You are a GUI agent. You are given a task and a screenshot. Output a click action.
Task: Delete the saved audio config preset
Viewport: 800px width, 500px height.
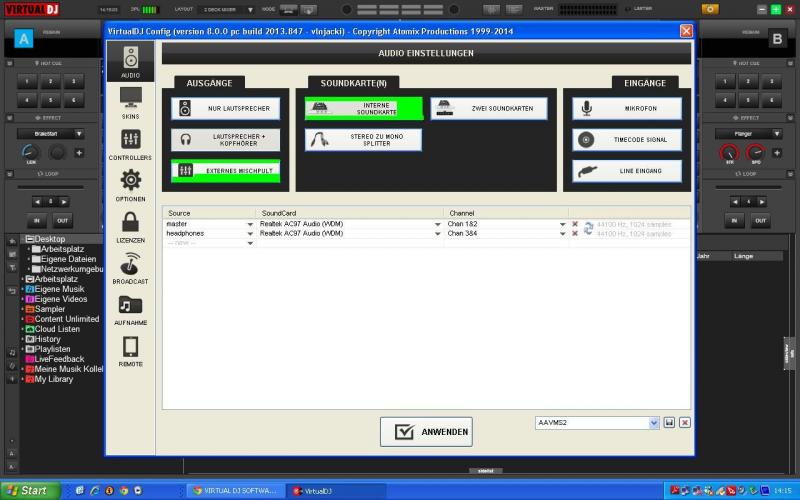point(685,422)
